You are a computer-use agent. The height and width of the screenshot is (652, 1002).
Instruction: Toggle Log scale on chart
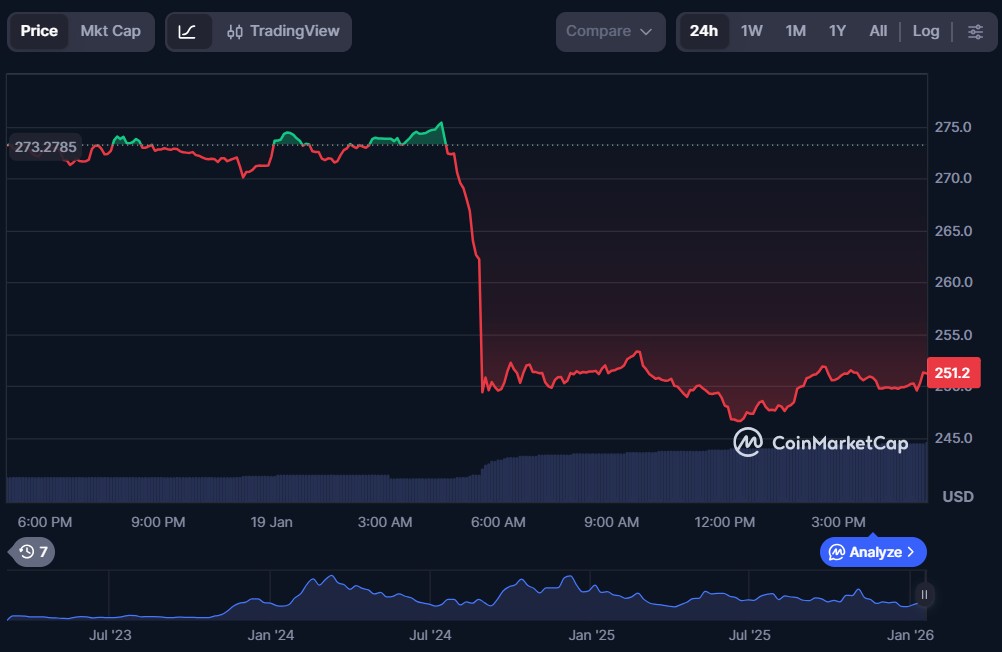pos(926,31)
